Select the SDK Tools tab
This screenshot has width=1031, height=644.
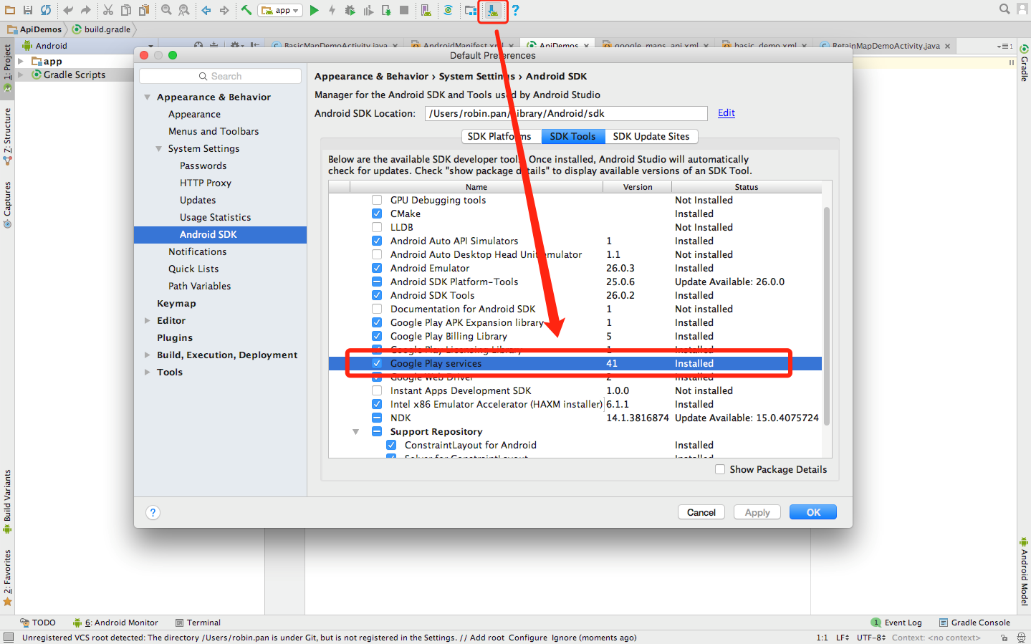pos(573,136)
